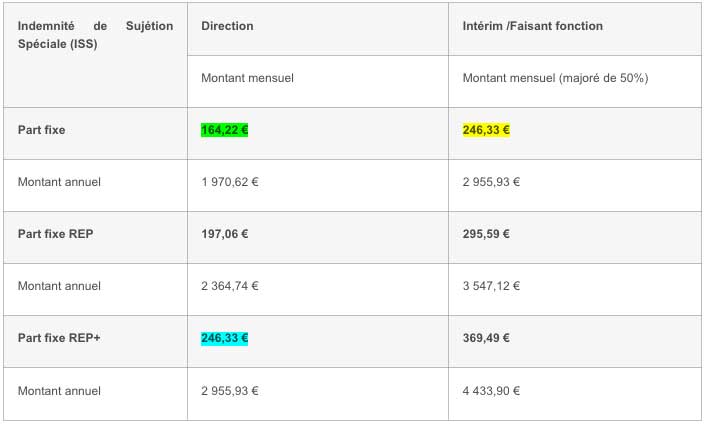Select the 2 364,74 € annual amount
The image size is (706, 424).
pos(230,286)
